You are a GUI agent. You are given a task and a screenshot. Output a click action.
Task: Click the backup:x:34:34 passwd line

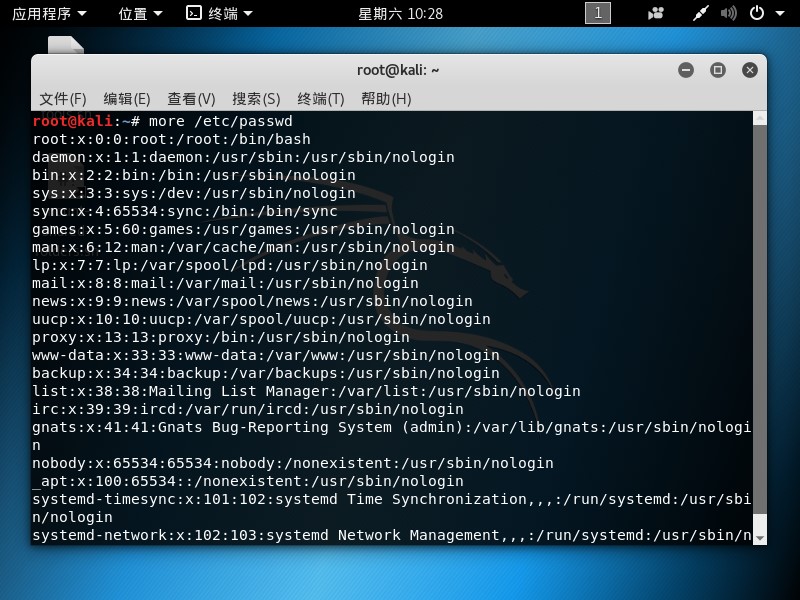pyautogui.click(x=266, y=373)
